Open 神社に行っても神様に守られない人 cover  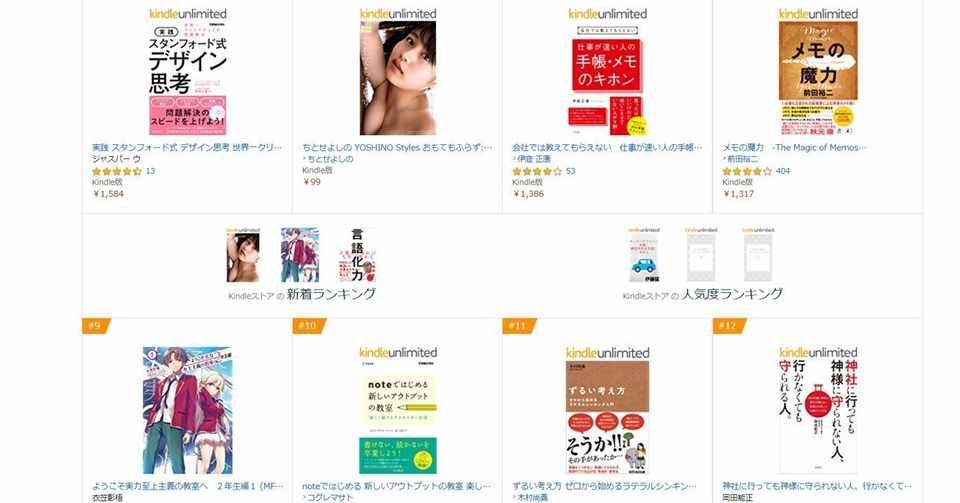[818, 415]
